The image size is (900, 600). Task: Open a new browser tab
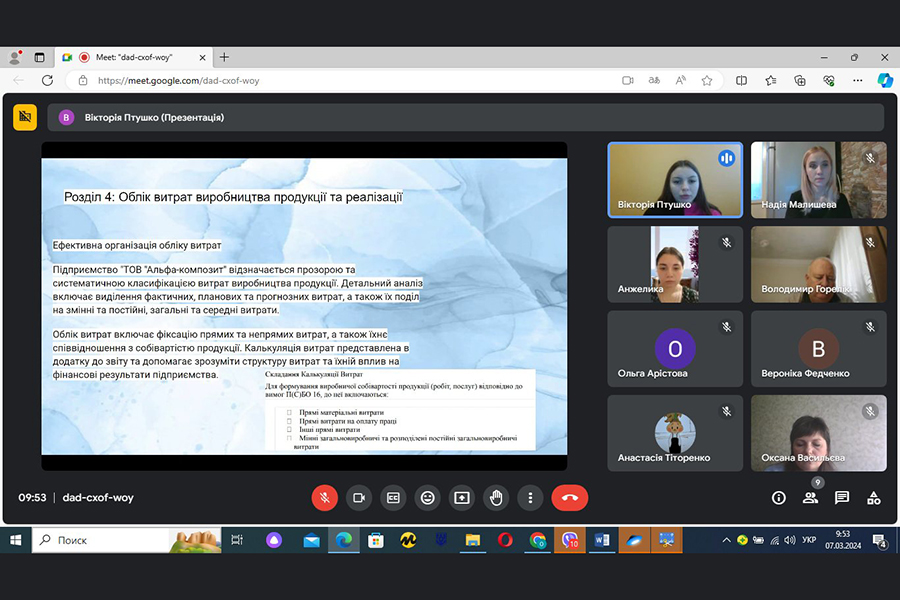click(224, 57)
